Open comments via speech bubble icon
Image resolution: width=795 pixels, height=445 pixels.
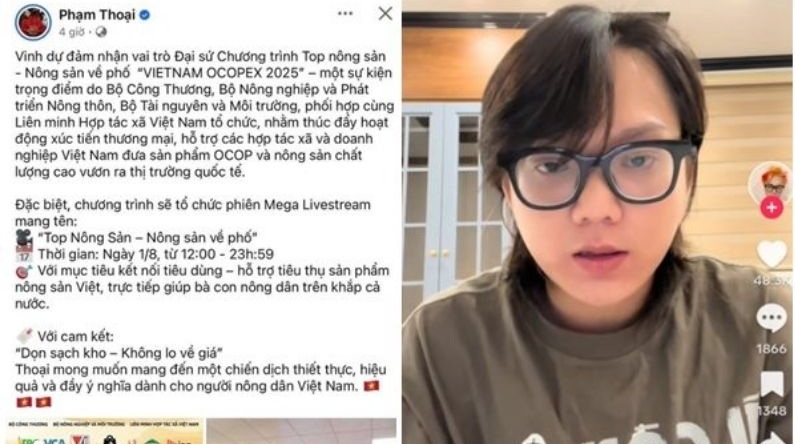tap(772, 318)
